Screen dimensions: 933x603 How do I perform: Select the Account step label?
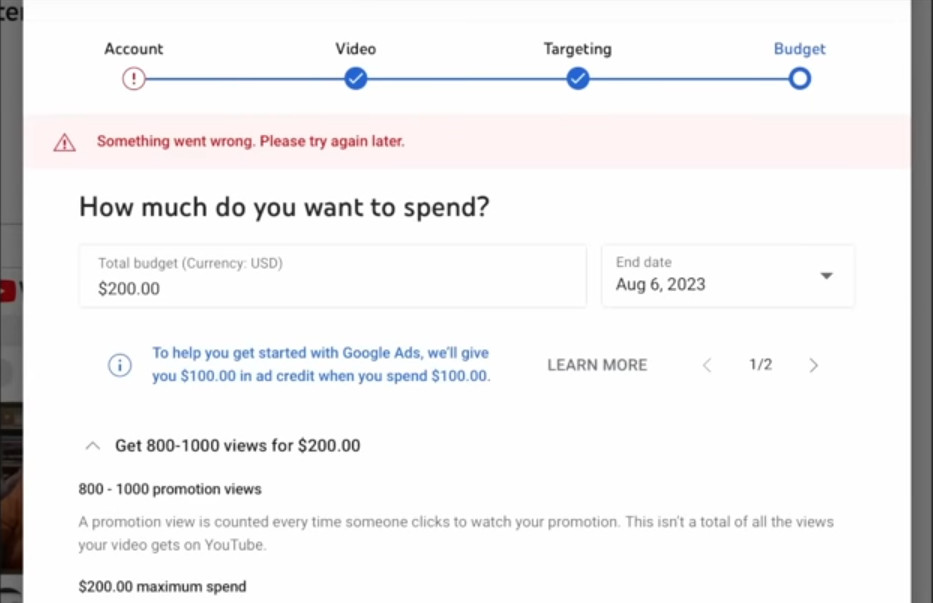[134, 49]
